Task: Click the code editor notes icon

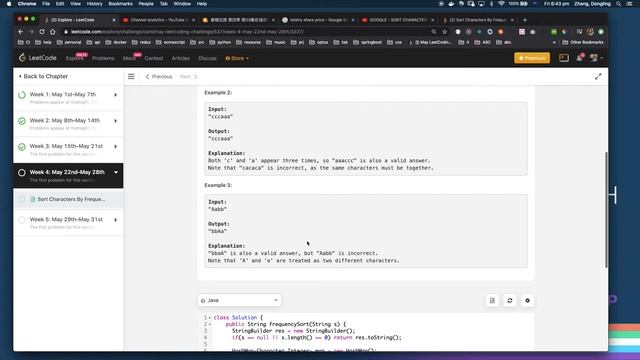Action: pyautogui.click(x=492, y=300)
